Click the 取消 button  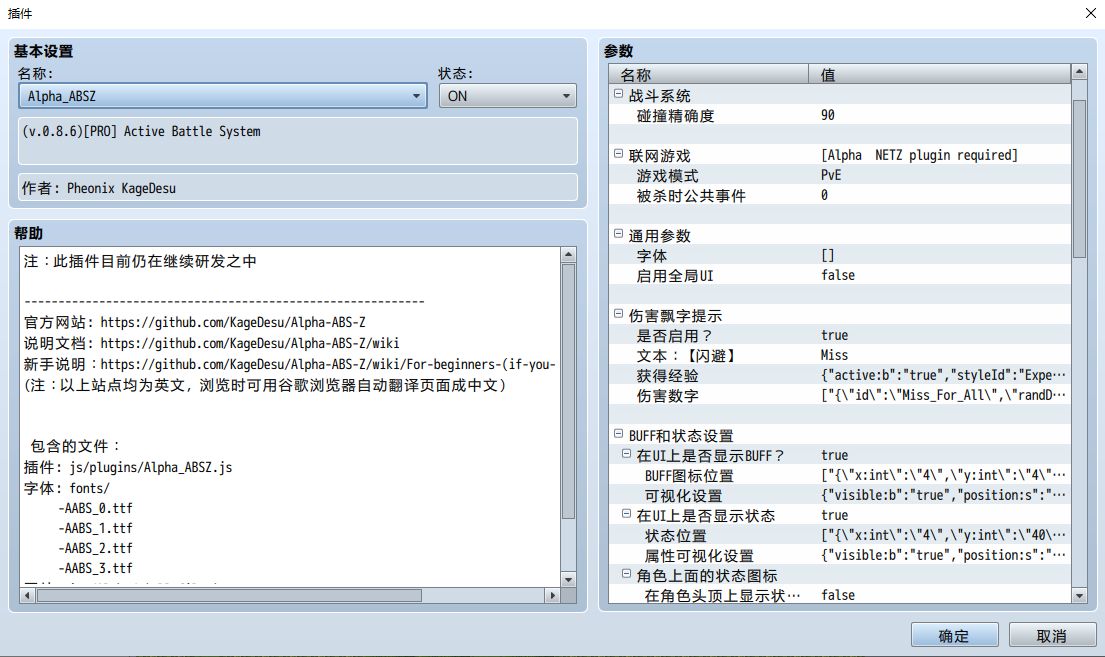point(1052,635)
